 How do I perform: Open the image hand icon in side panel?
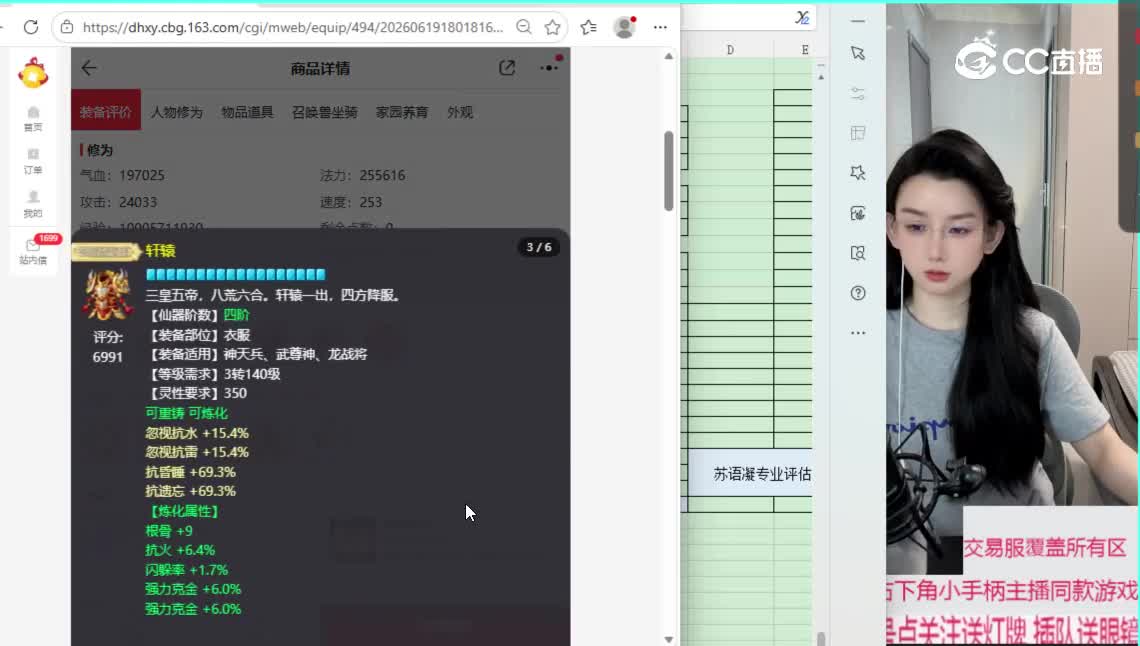click(858, 213)
